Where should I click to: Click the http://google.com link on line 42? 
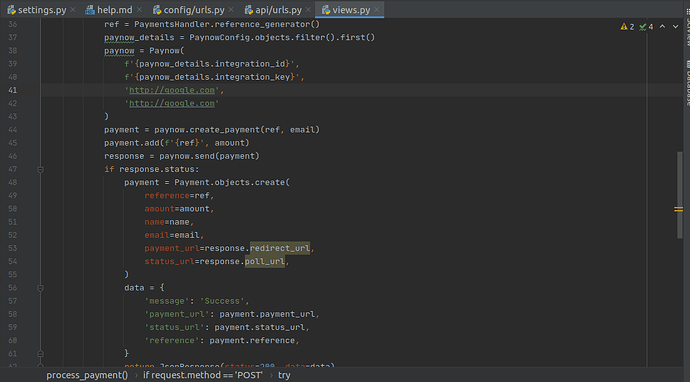click(172, 103)
